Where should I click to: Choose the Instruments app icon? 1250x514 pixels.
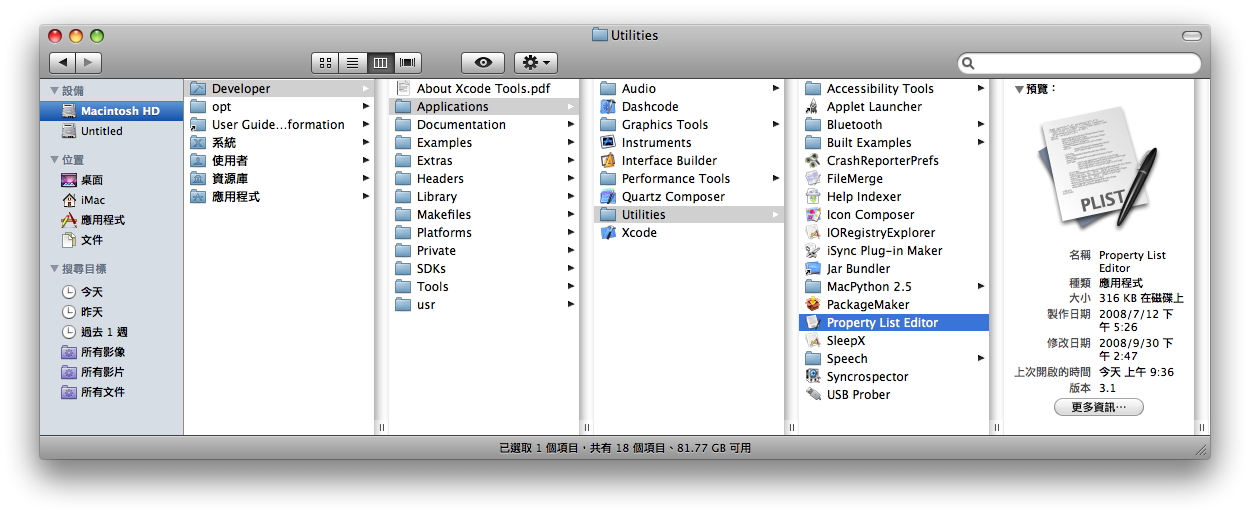(x=607, y=143)
